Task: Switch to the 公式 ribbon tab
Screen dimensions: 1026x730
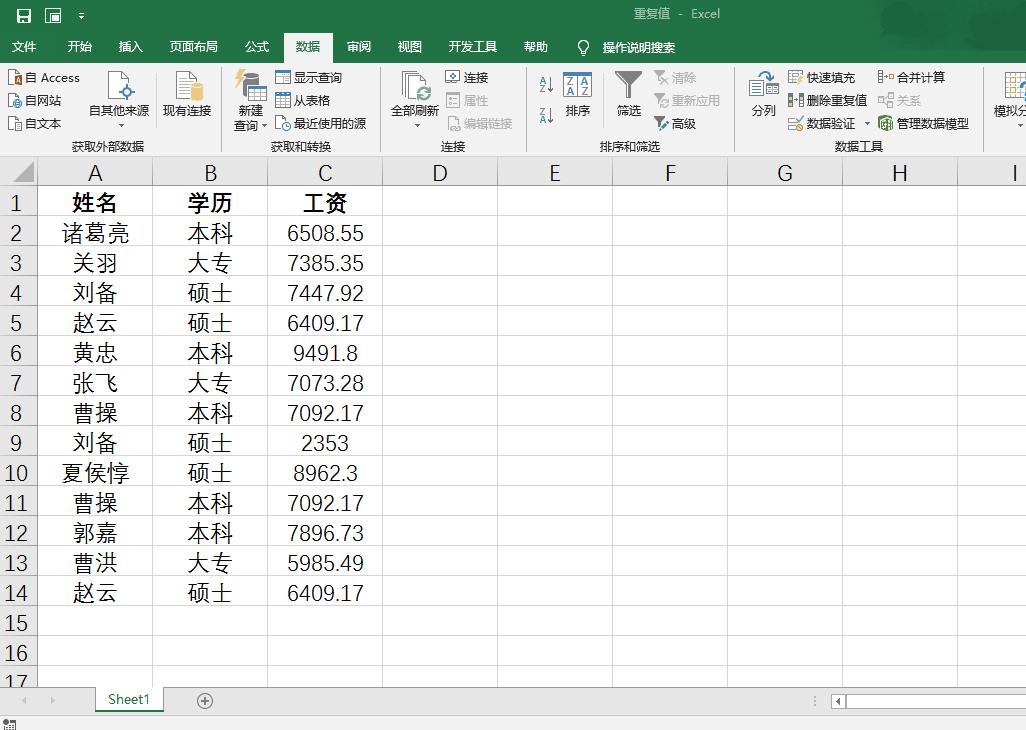Action: (256, 47)
